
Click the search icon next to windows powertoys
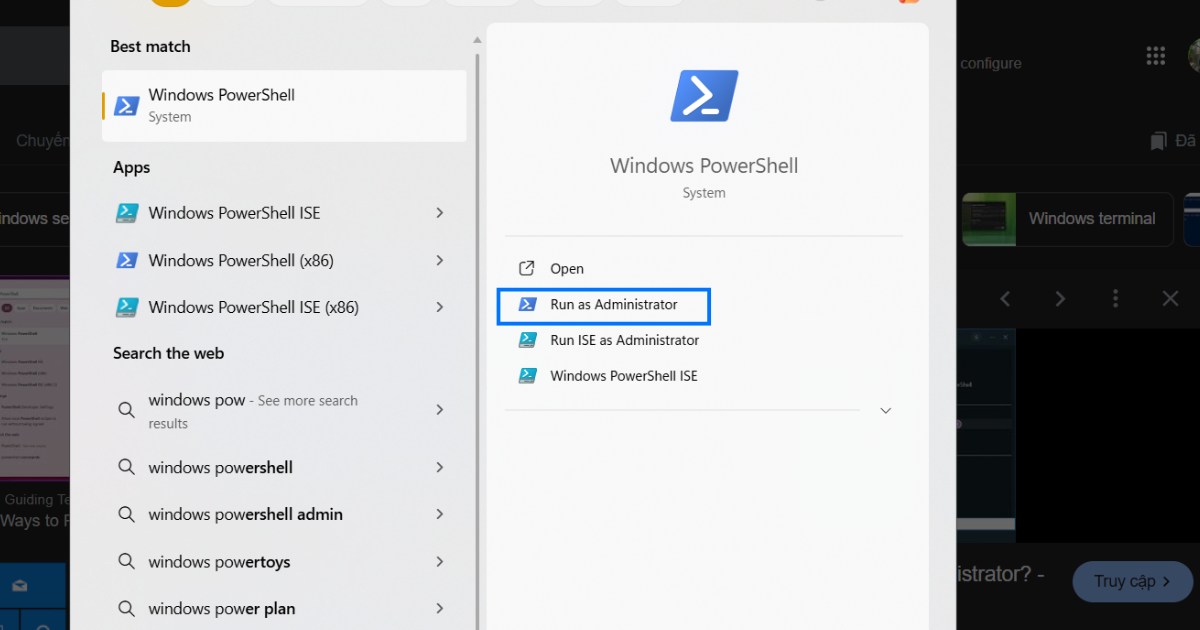click(126, 562)
